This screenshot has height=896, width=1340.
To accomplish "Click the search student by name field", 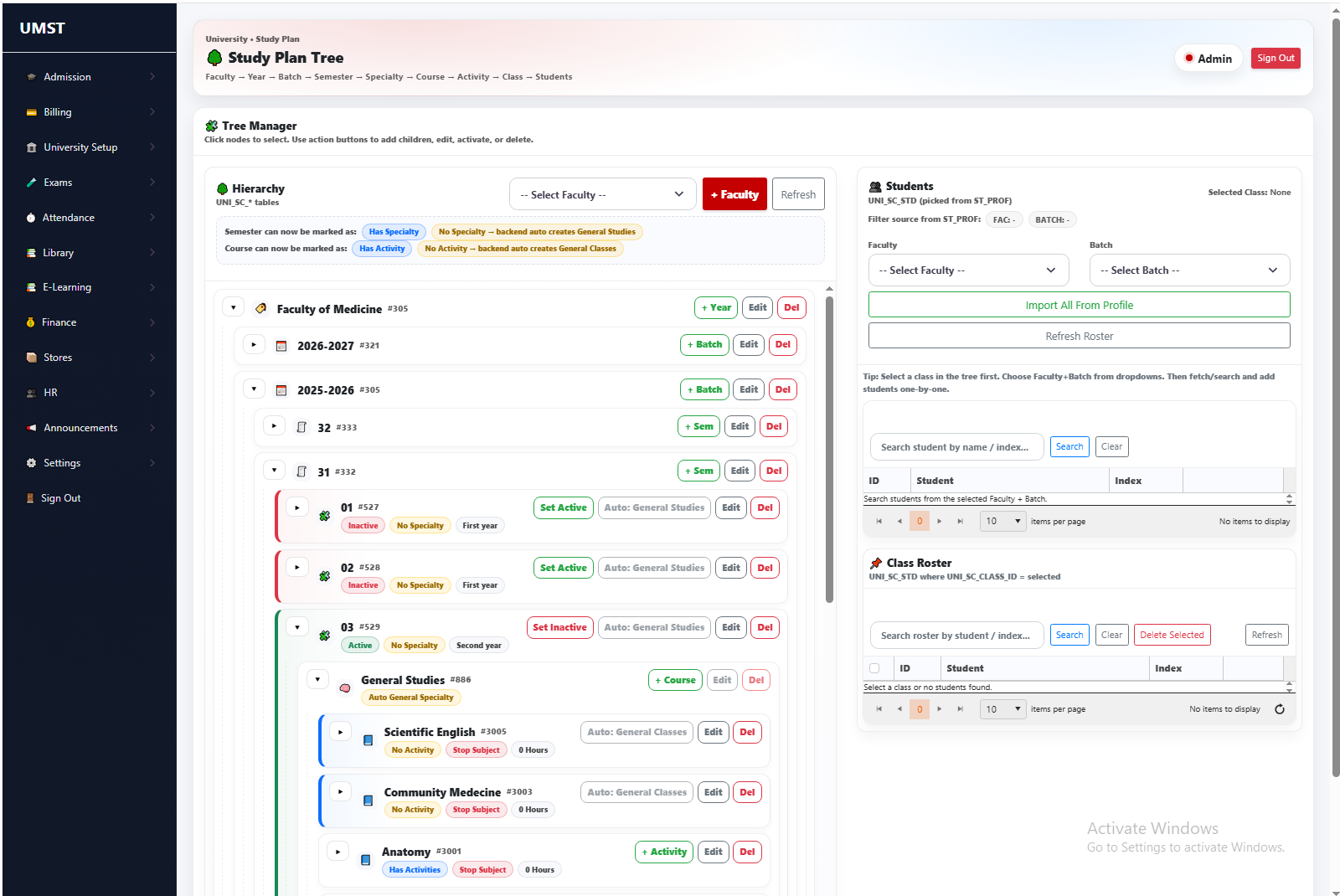I will 957,447.
